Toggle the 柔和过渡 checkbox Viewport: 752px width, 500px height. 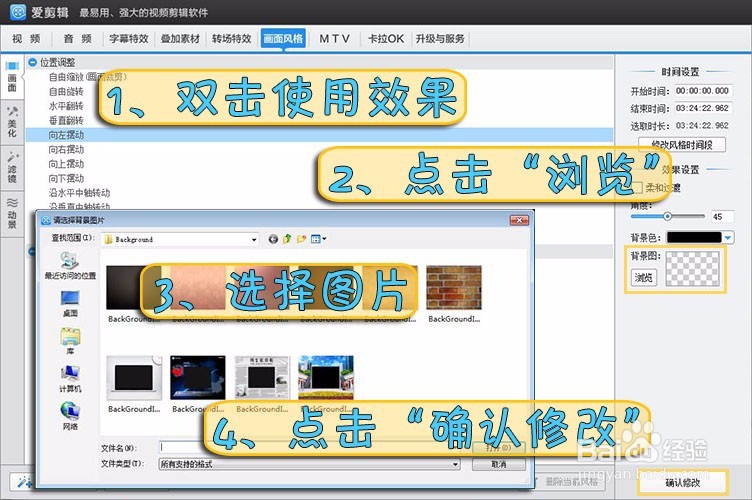tap(636, 187)
